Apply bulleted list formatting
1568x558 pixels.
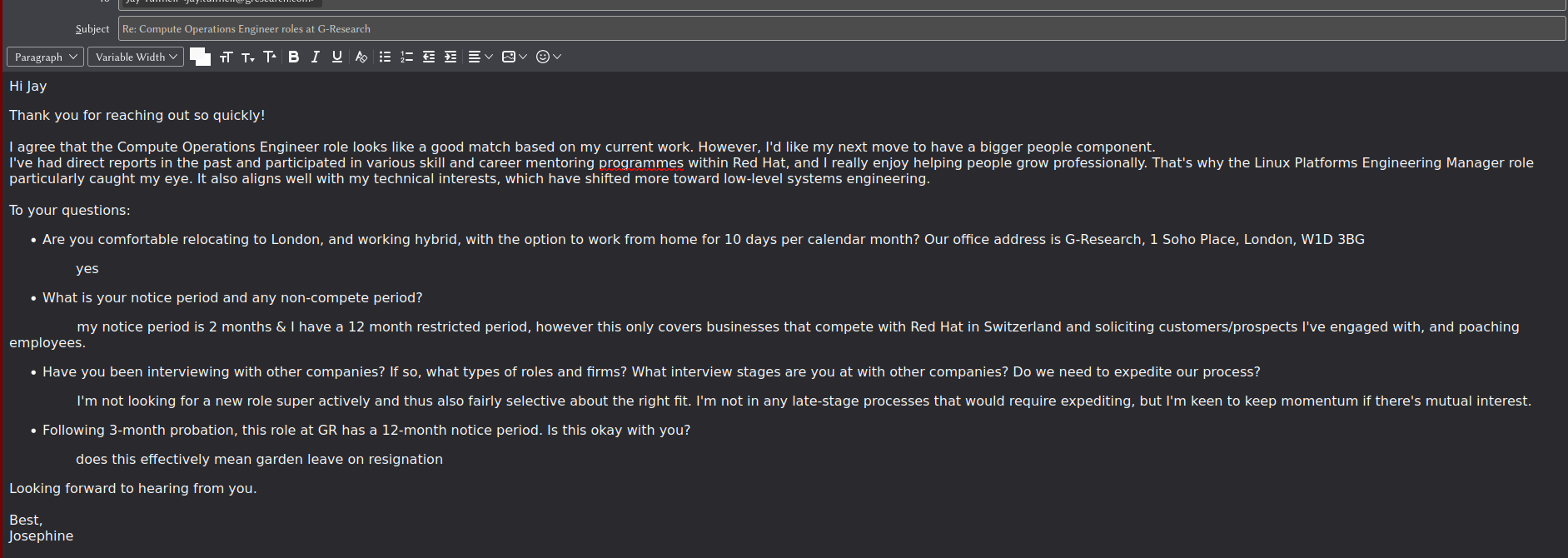pyautogui.click(x=385, y=57)
